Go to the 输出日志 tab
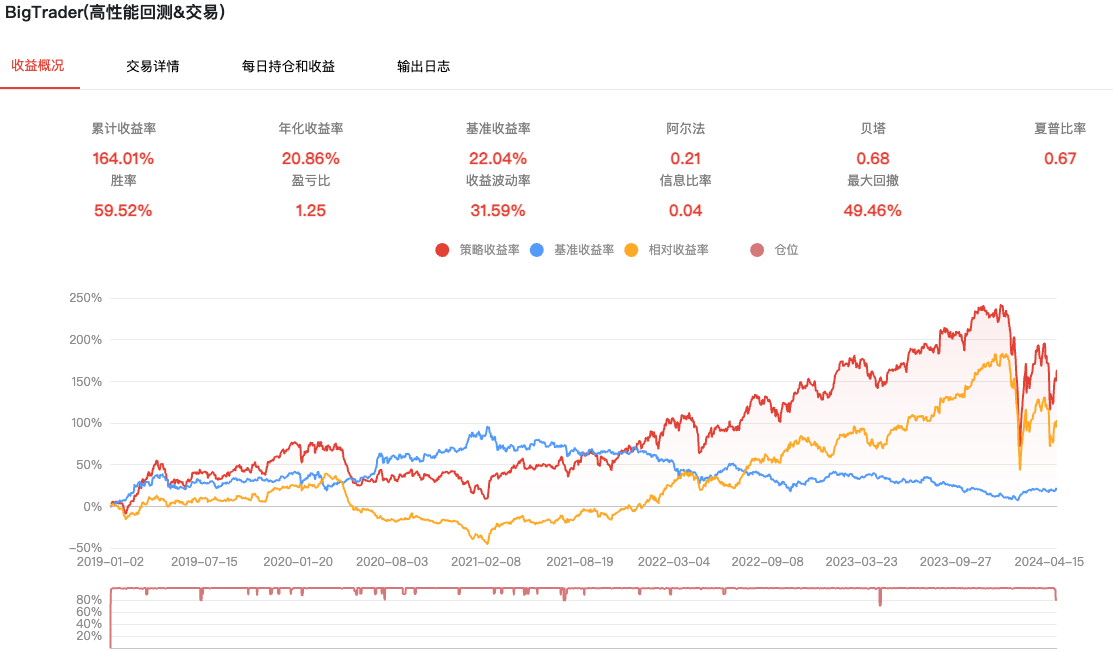Viewport: 1113px width, 660px height. pos(423,67)
